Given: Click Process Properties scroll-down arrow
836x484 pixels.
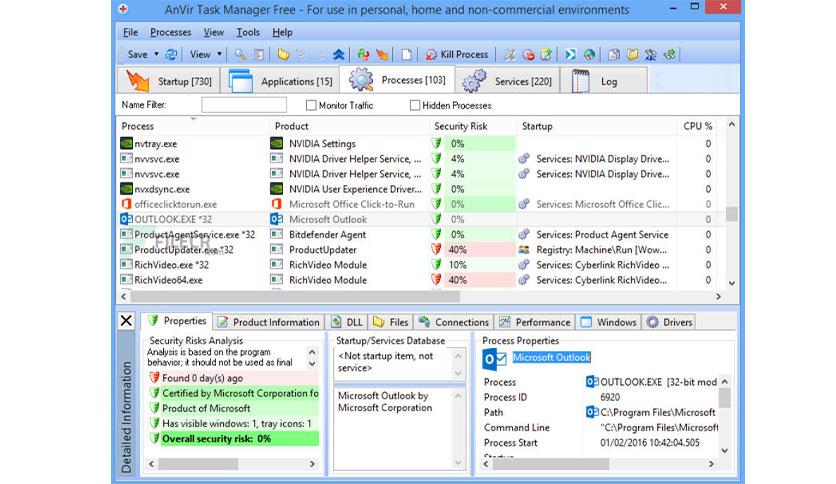Looking at the screenshot, I should 725,450.
